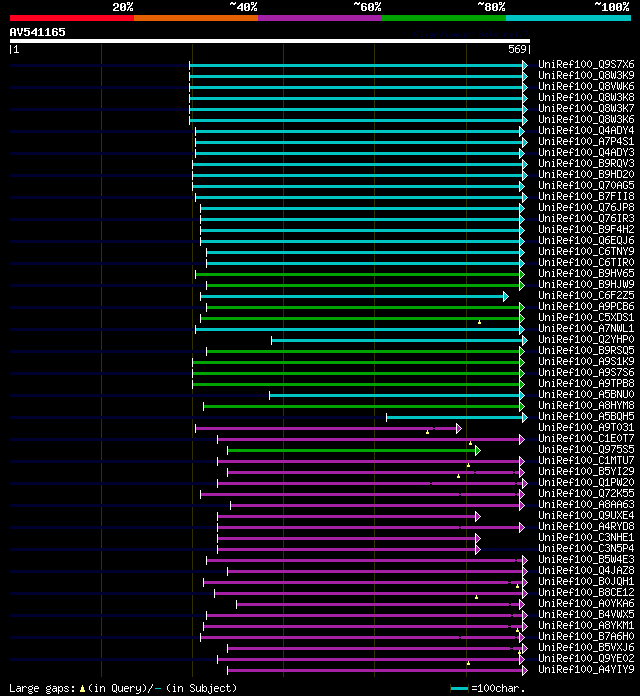
Task: Select the UniRef100_Q70AG5 label
Action: pyautogui.click(x=586, y=186)
